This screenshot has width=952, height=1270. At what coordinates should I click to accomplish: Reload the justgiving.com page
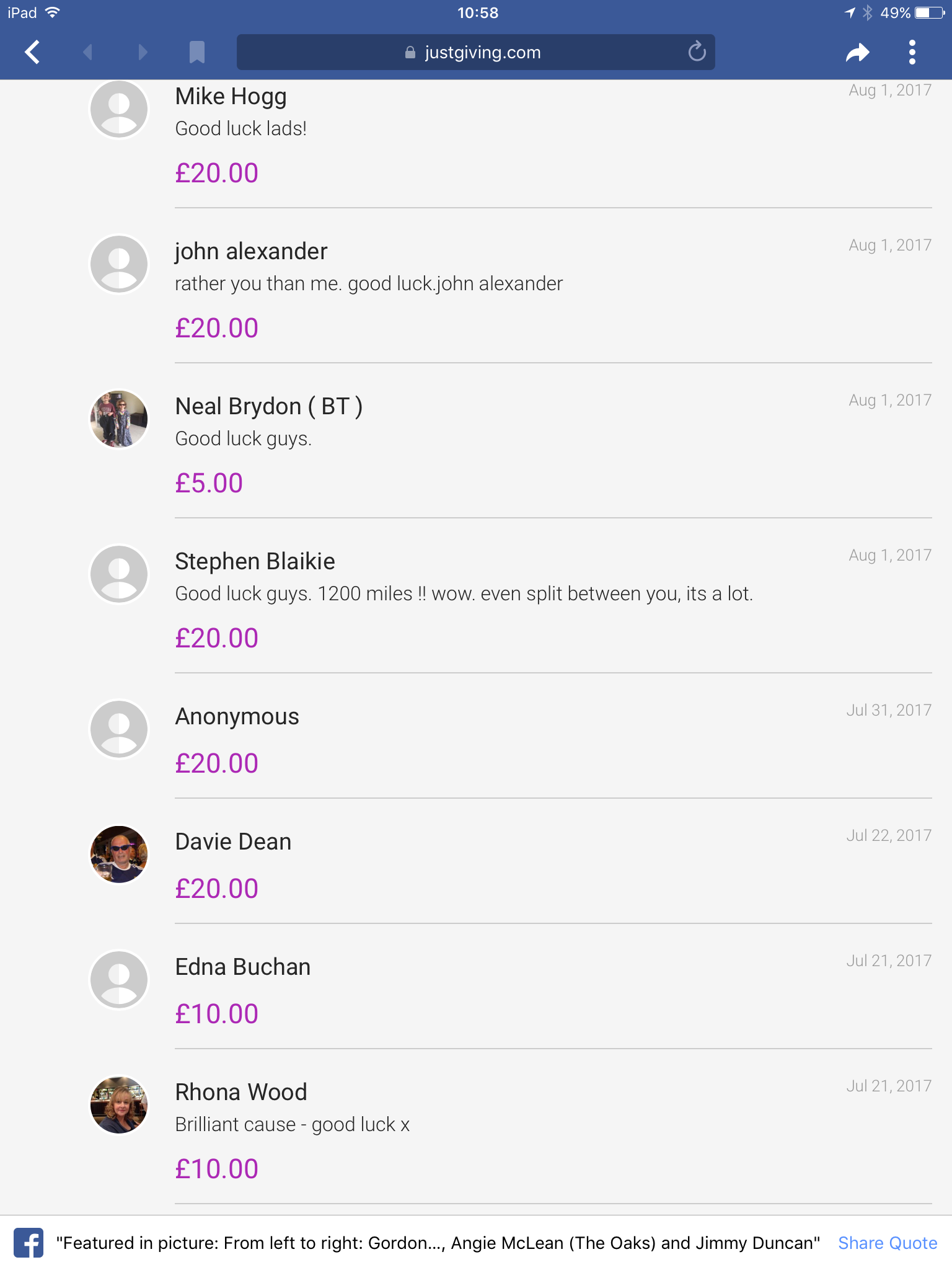pos(697,52)
